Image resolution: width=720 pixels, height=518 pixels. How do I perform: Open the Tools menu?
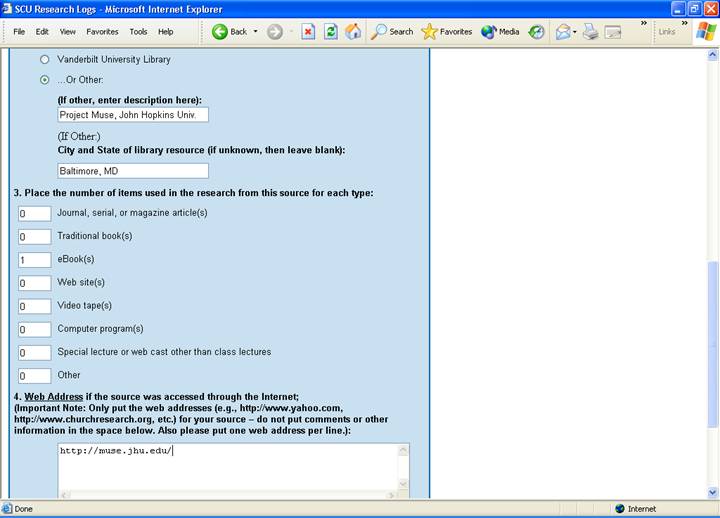click(x=138, y=32)
